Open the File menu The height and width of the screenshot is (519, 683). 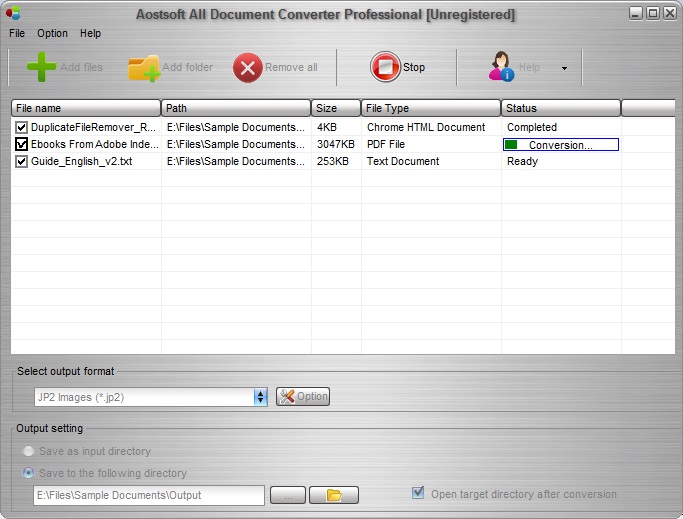tap(17, 33)
